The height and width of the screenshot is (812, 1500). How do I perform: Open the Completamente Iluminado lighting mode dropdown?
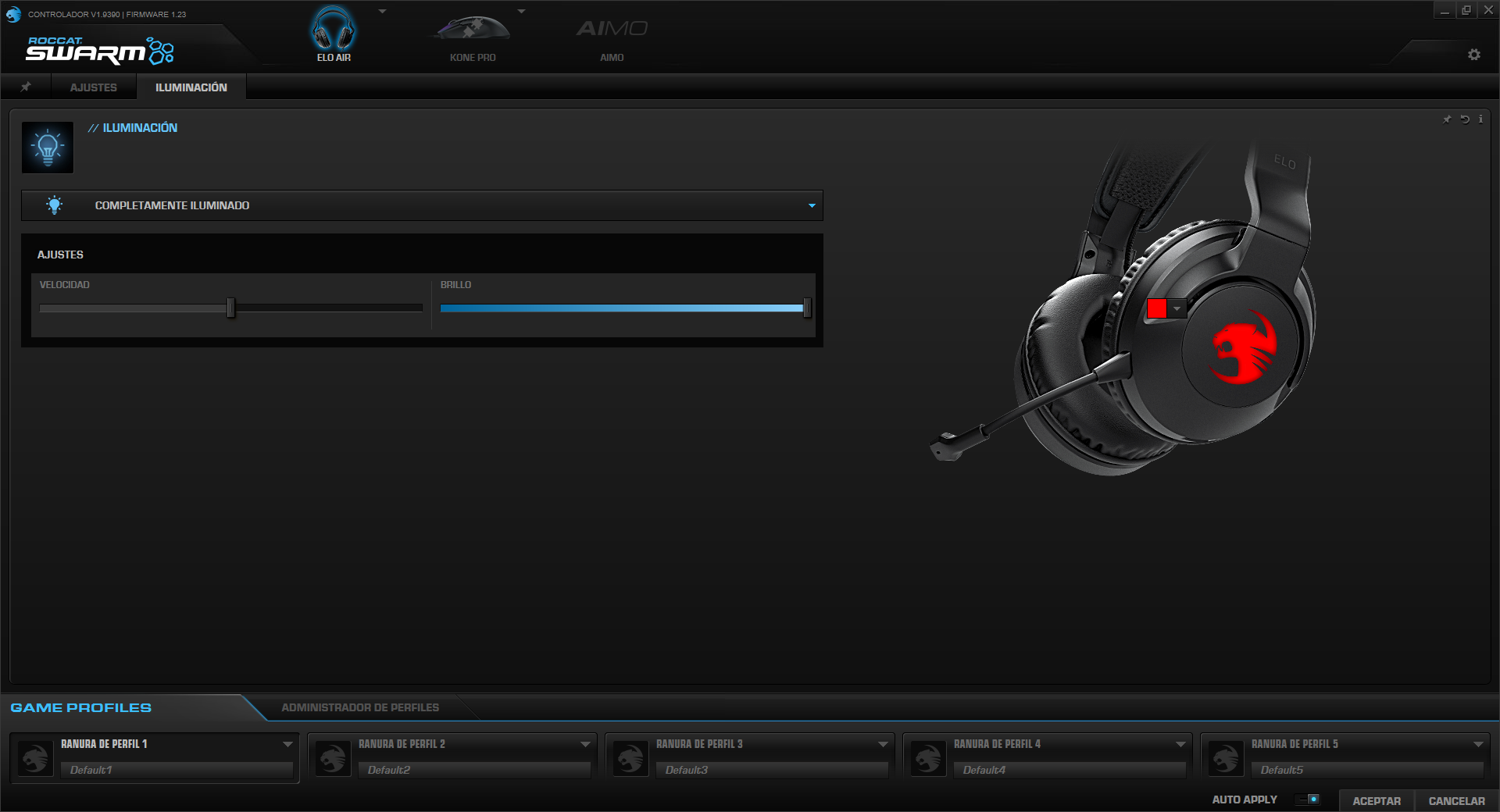tap(422, 205)
